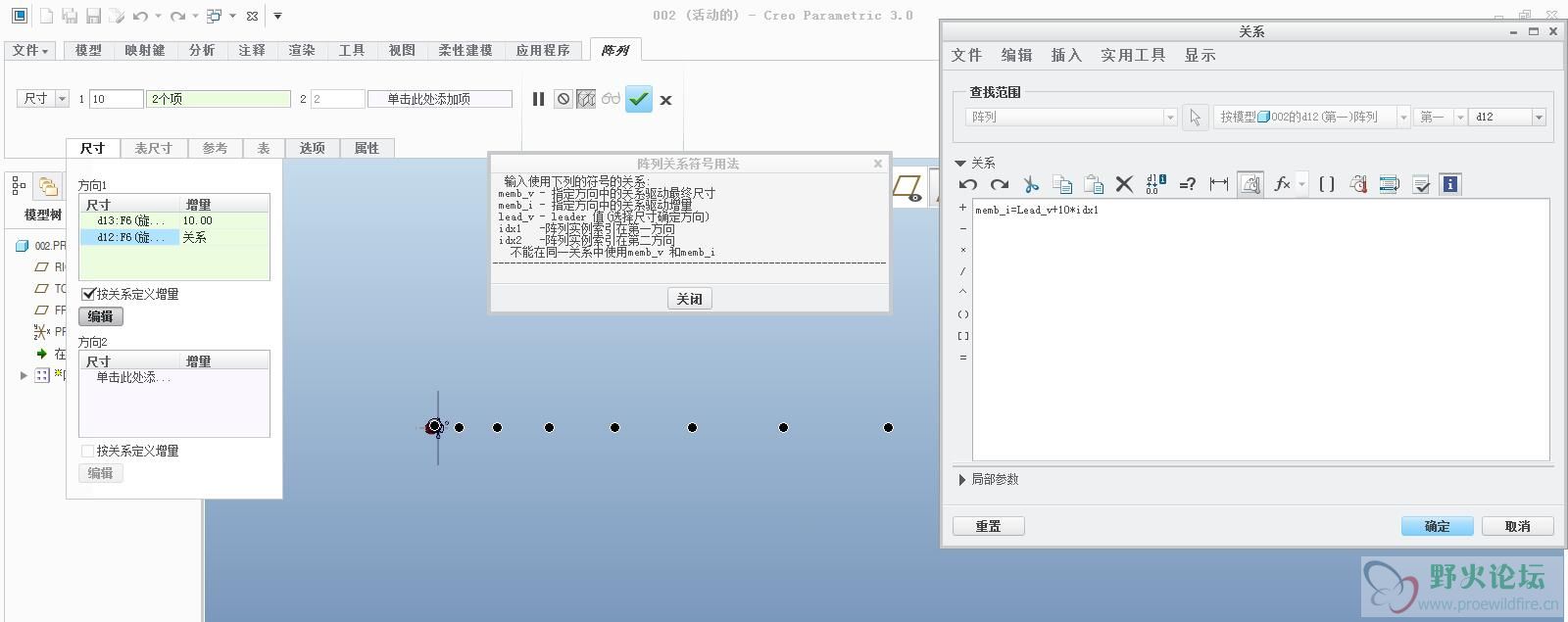Toggle the unit-sensitive relation scale icon
This screenshot has width=1568, height=622.
point(1250,184)
